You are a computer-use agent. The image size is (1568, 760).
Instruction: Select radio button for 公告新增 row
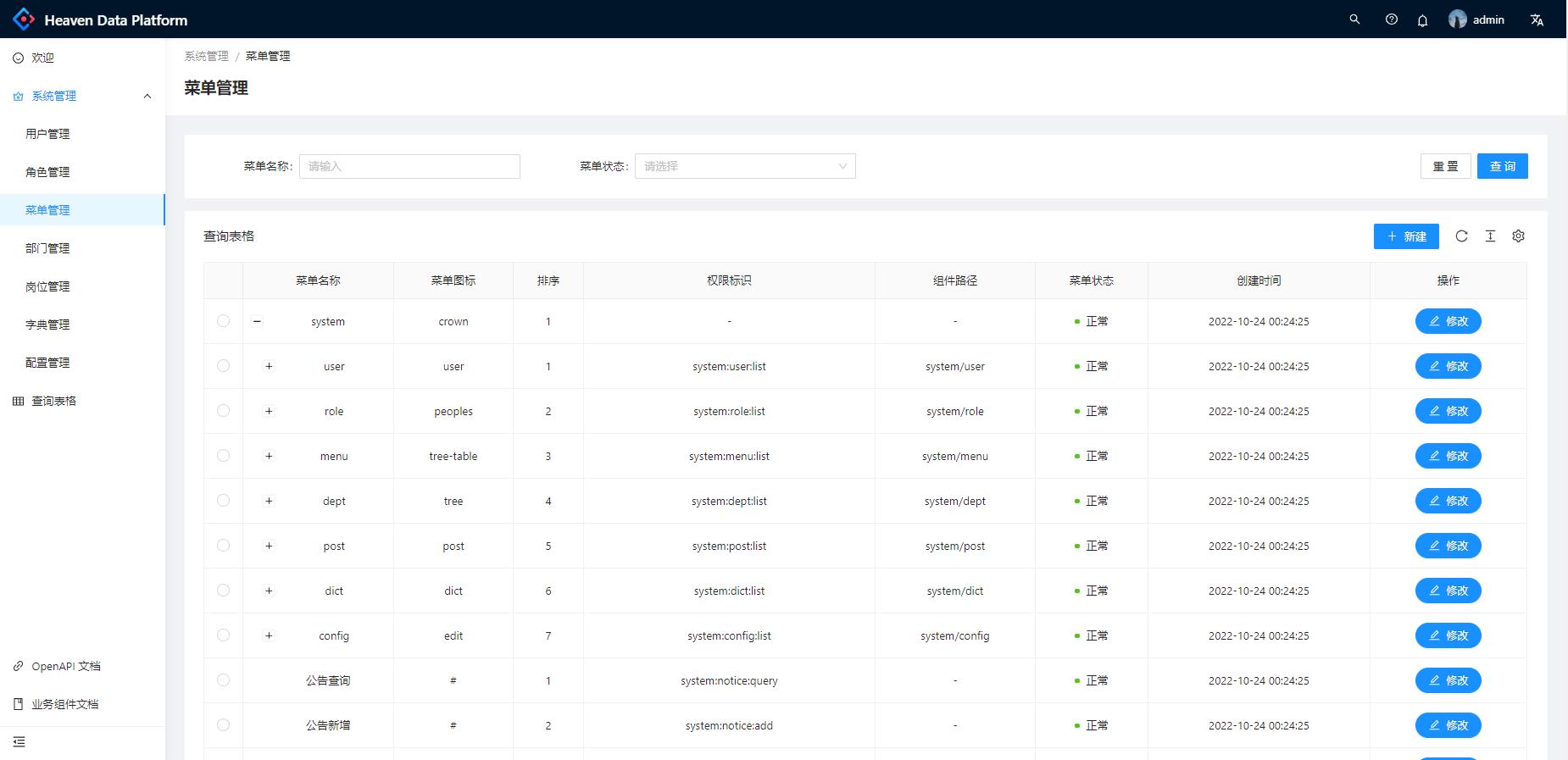223,725
